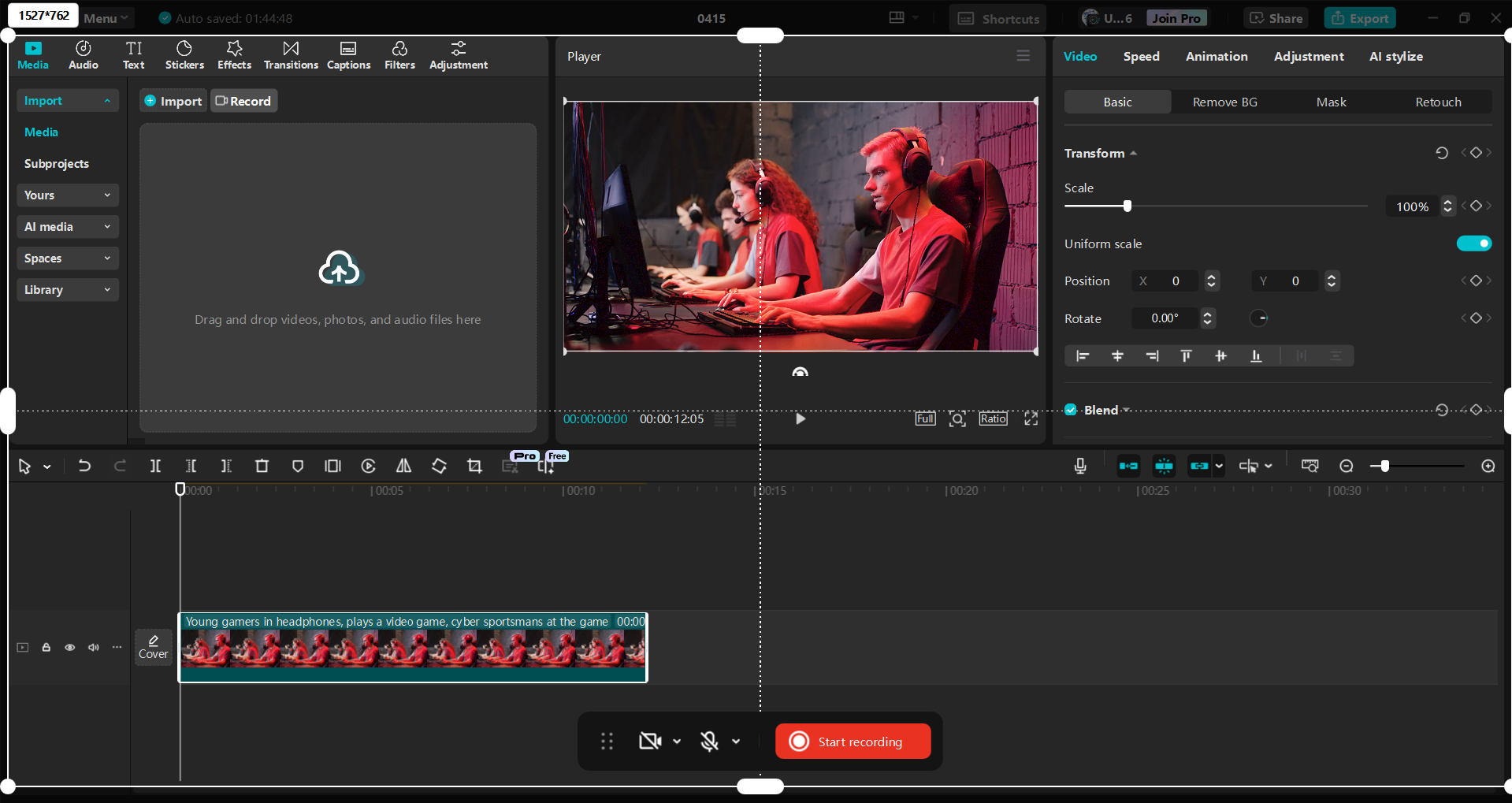Click the Start recording button
The height and width of the screenshot is (803, 1512).
pos(852,741)
